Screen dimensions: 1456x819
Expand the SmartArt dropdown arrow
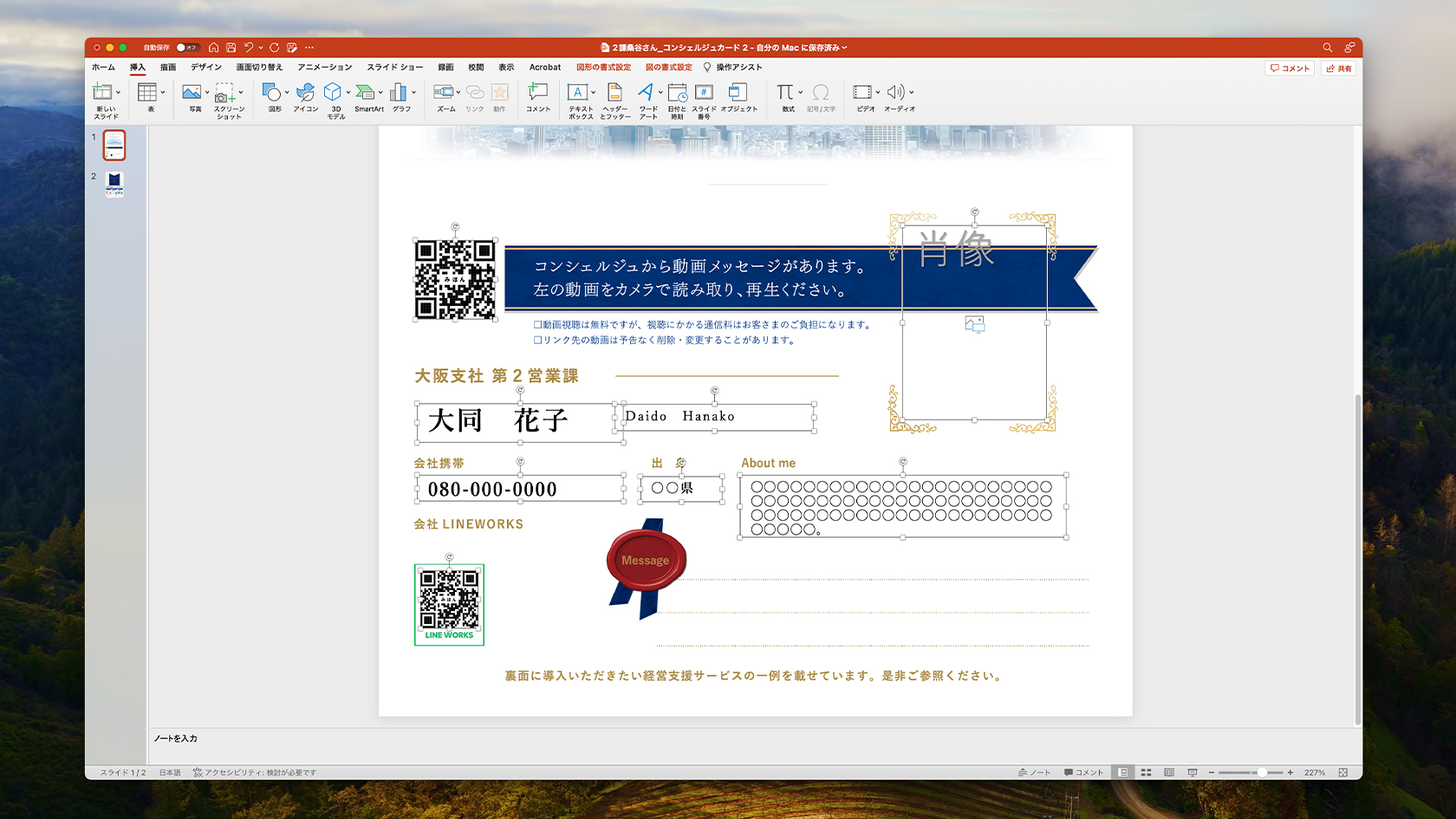(x=380, y=93)
